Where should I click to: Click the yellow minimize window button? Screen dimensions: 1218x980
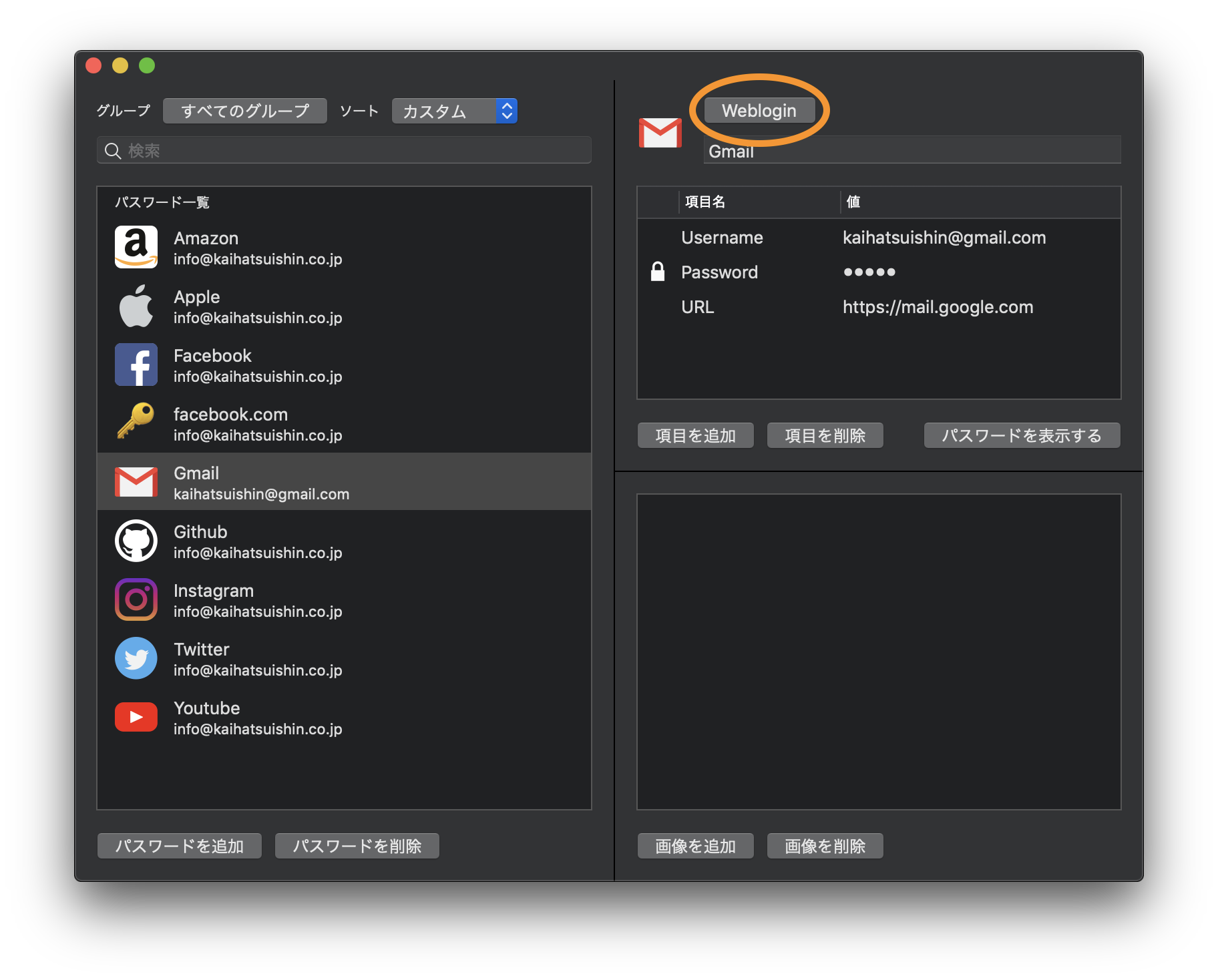pyautogui.click(x=120, y=65)
